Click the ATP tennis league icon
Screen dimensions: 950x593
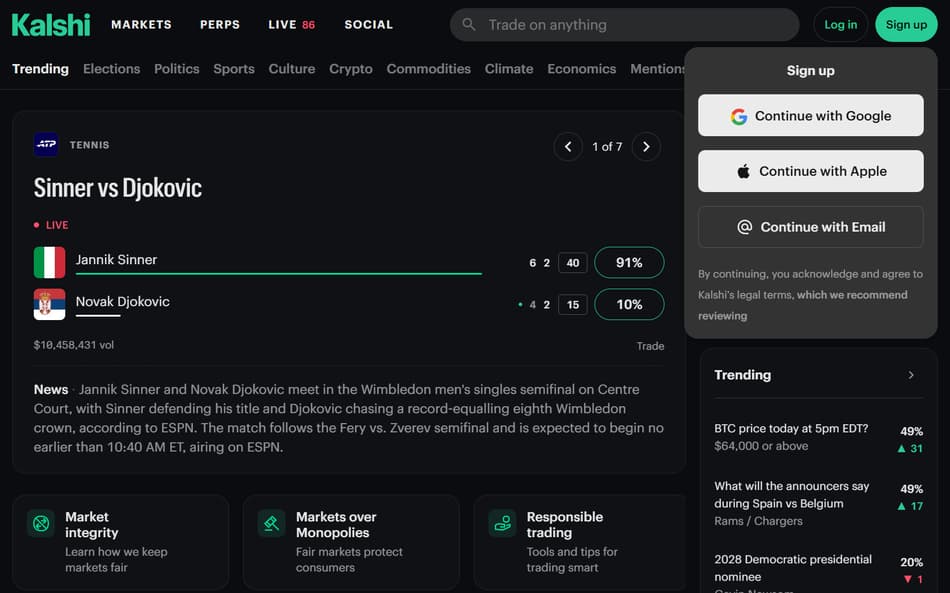[46, 145]
